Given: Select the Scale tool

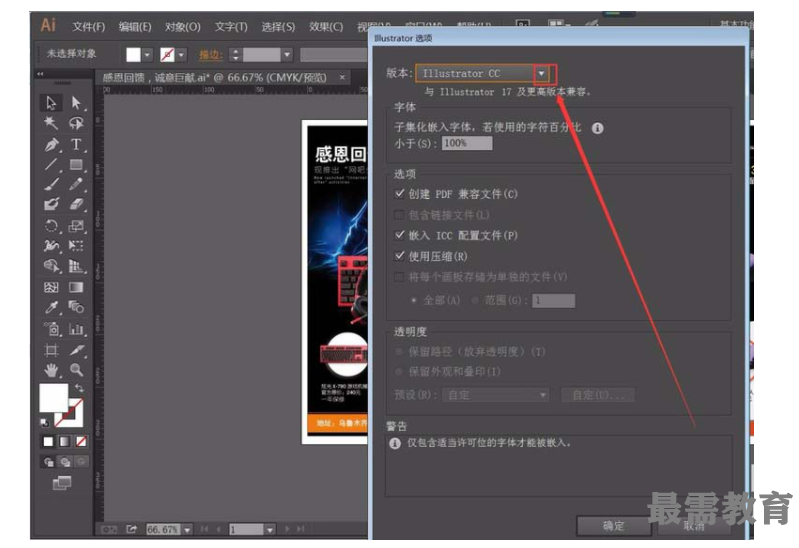Looking at the screenshot, I should pyautogui.click(x=76, y=226).
